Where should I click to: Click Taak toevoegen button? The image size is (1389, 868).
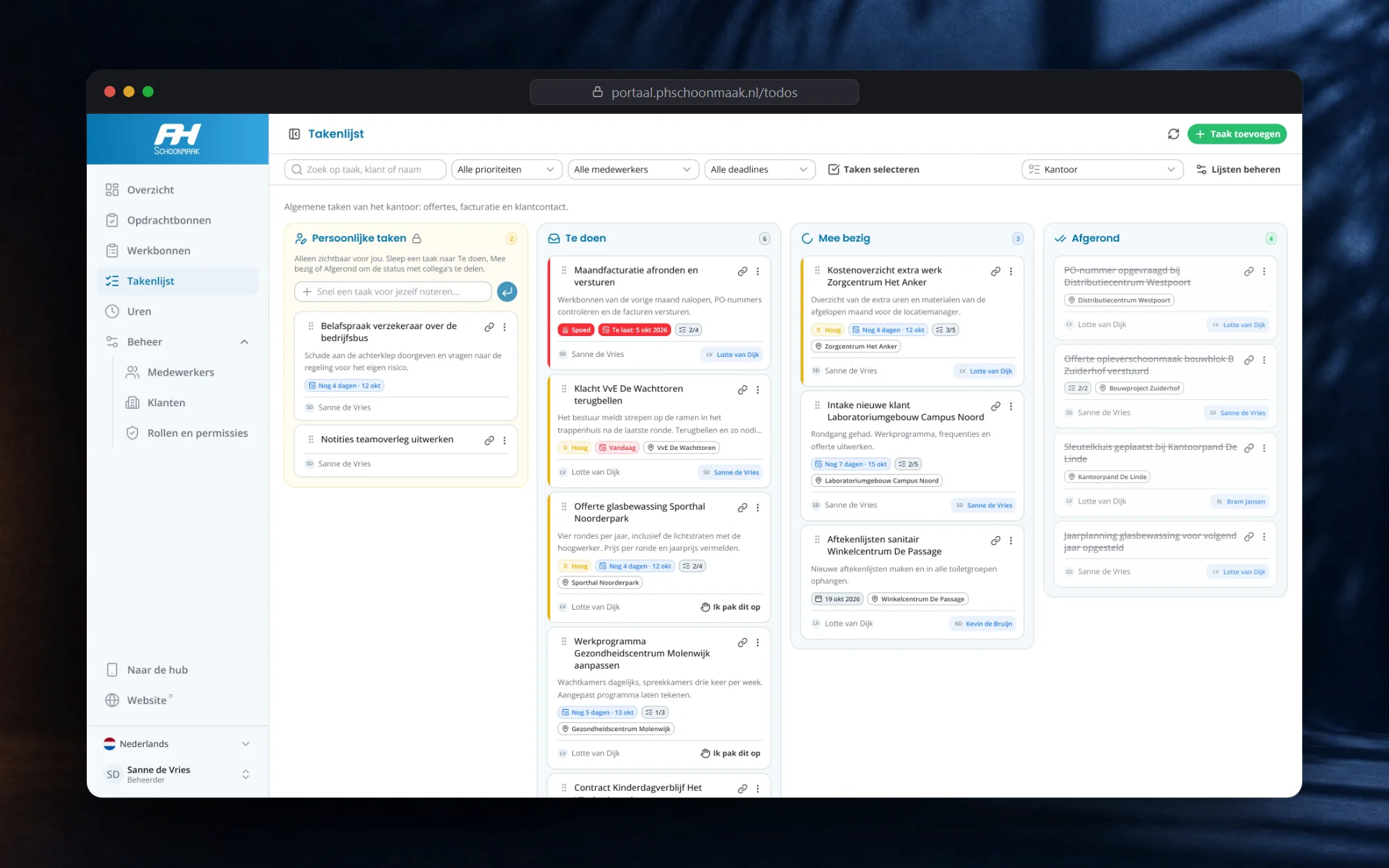1237,134
